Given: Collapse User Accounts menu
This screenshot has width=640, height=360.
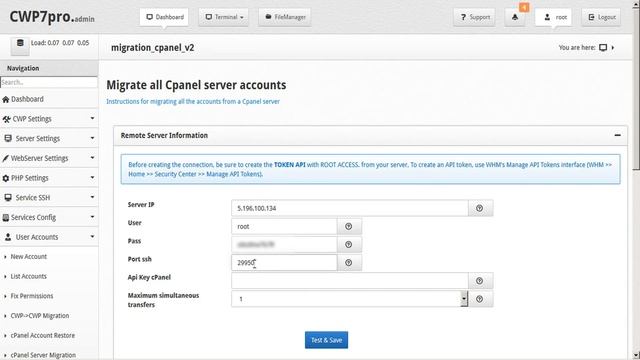Looking at the screenshot, I should tap(49, 237).
